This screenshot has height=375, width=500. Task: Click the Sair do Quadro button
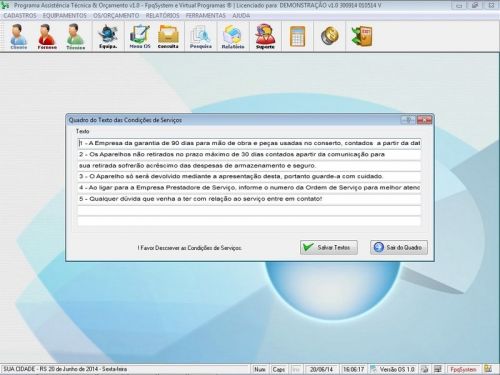click(x=399, y=247)
